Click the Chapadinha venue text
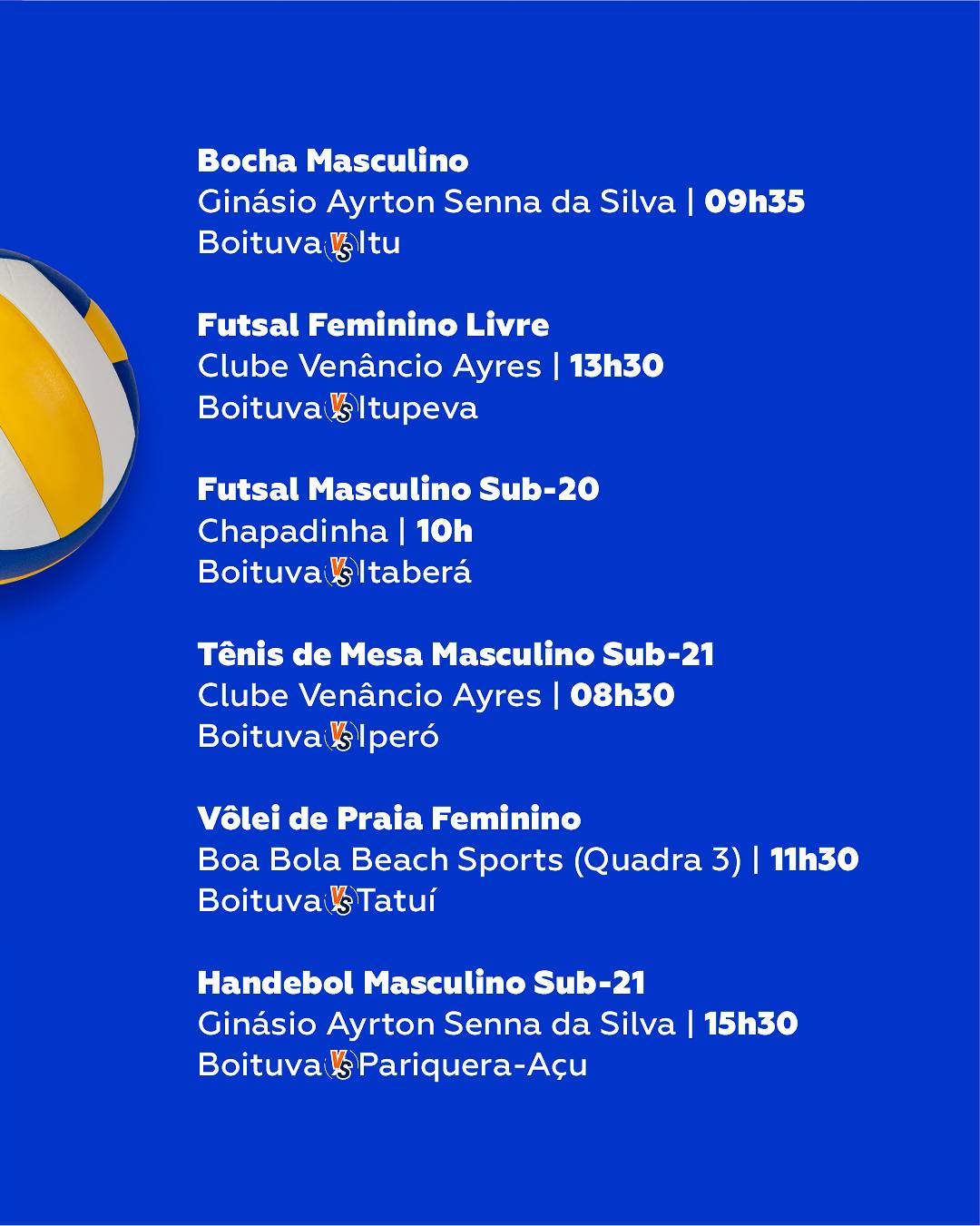Viewport: 980px width, 1226px height. click(x=293, y=531)
